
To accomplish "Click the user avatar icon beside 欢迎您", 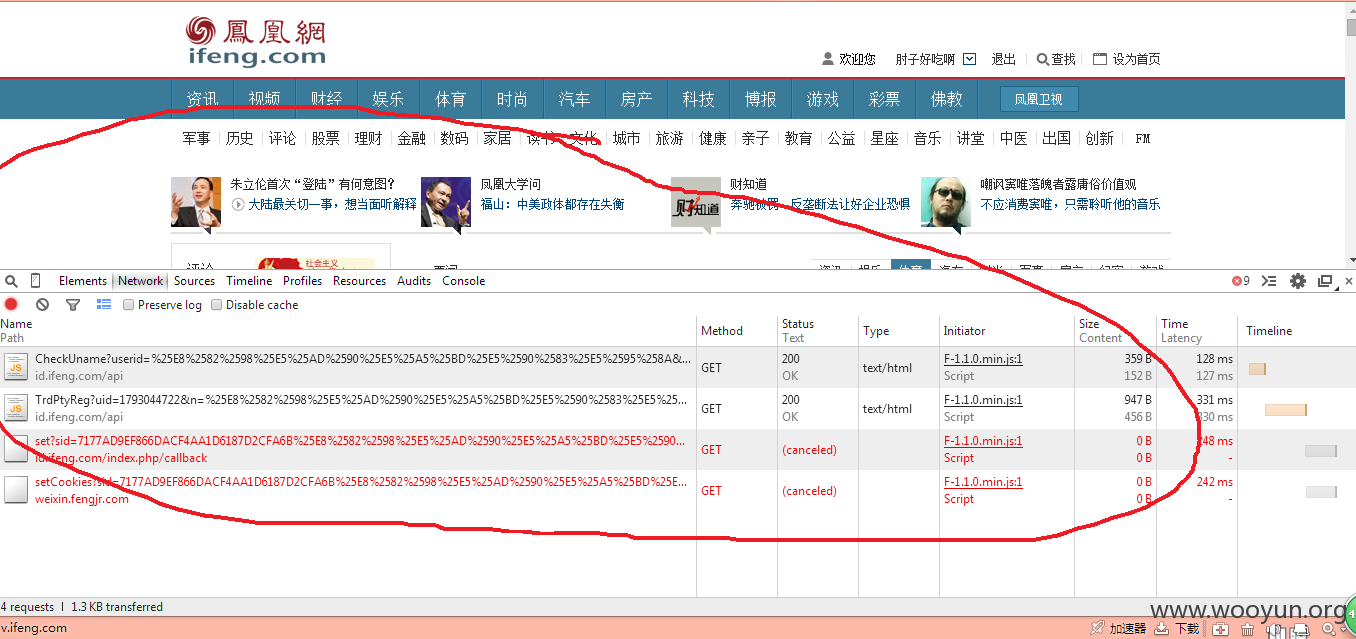I will pos(828,59).
